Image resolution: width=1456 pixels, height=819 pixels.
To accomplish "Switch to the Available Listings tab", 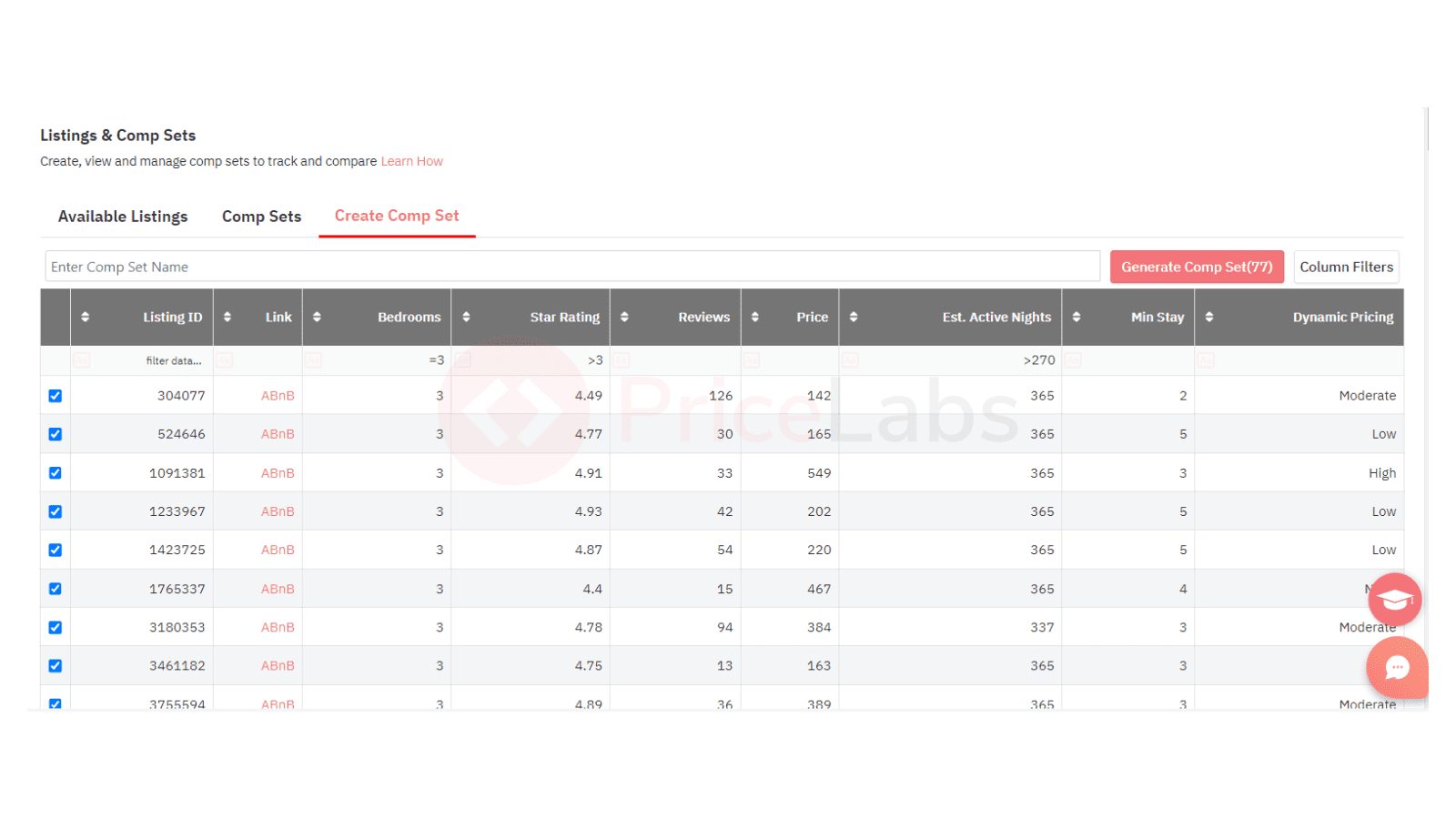I will point(123,217).
